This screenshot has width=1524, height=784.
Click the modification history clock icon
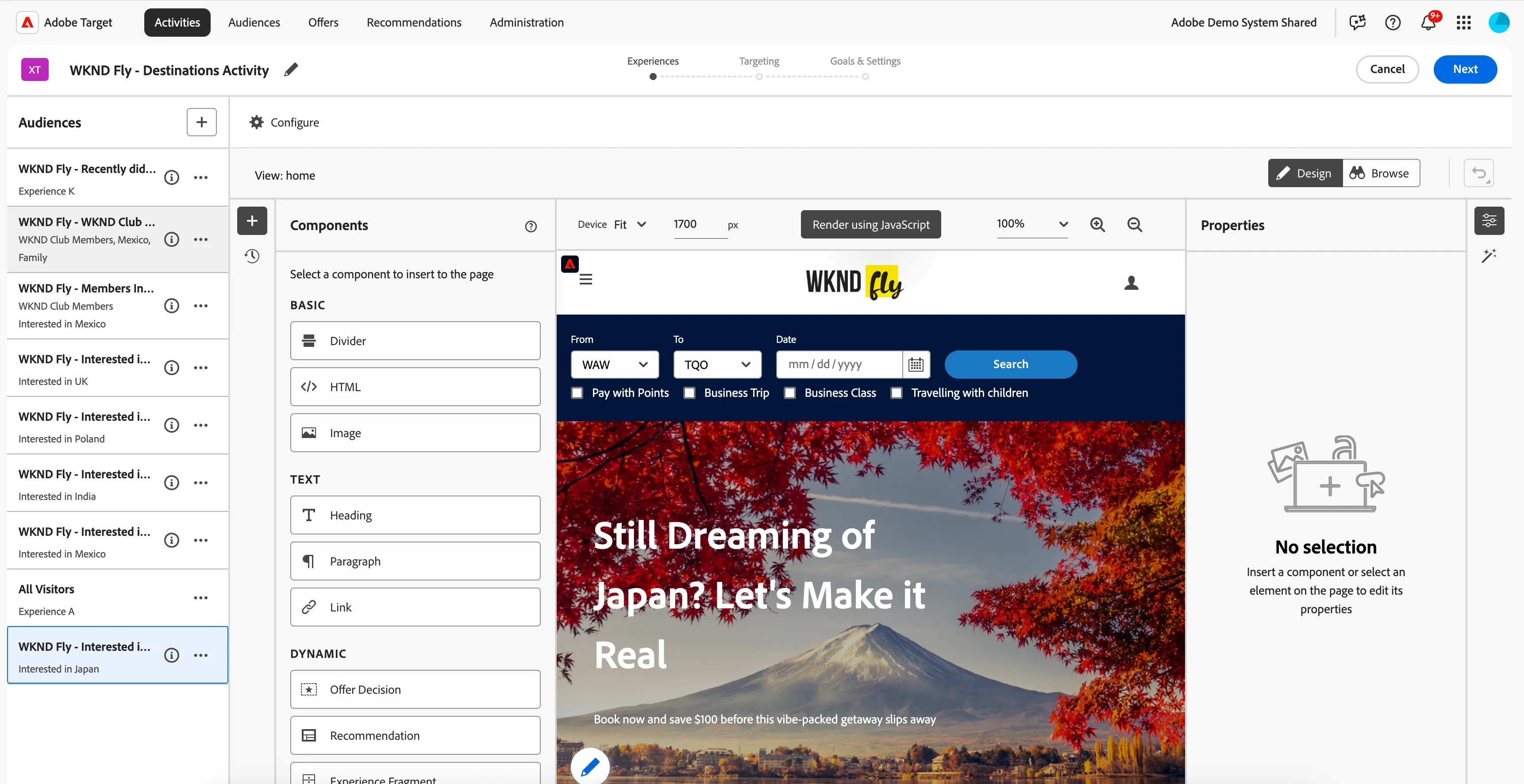(252, 256)
